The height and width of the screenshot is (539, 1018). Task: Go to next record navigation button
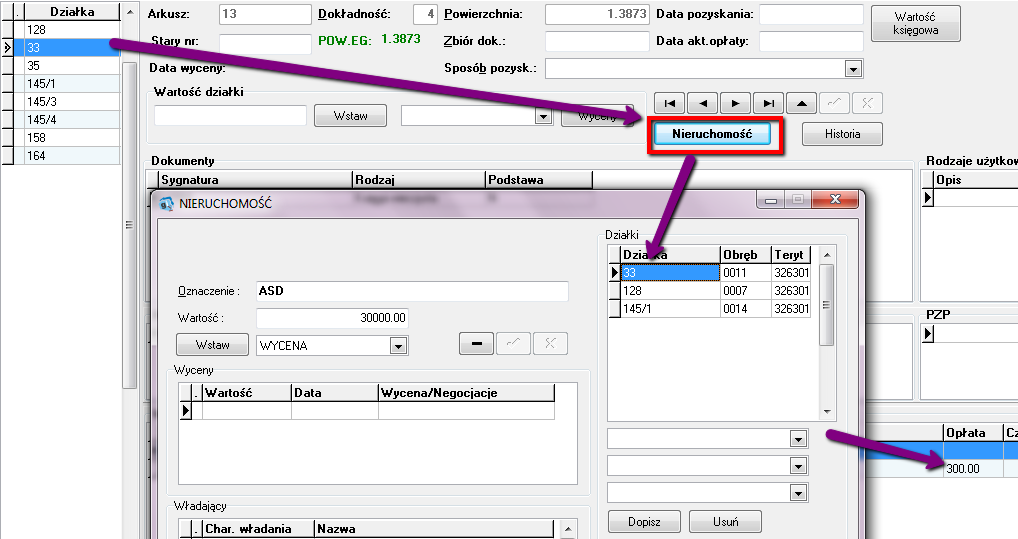(x=736, y=103)
